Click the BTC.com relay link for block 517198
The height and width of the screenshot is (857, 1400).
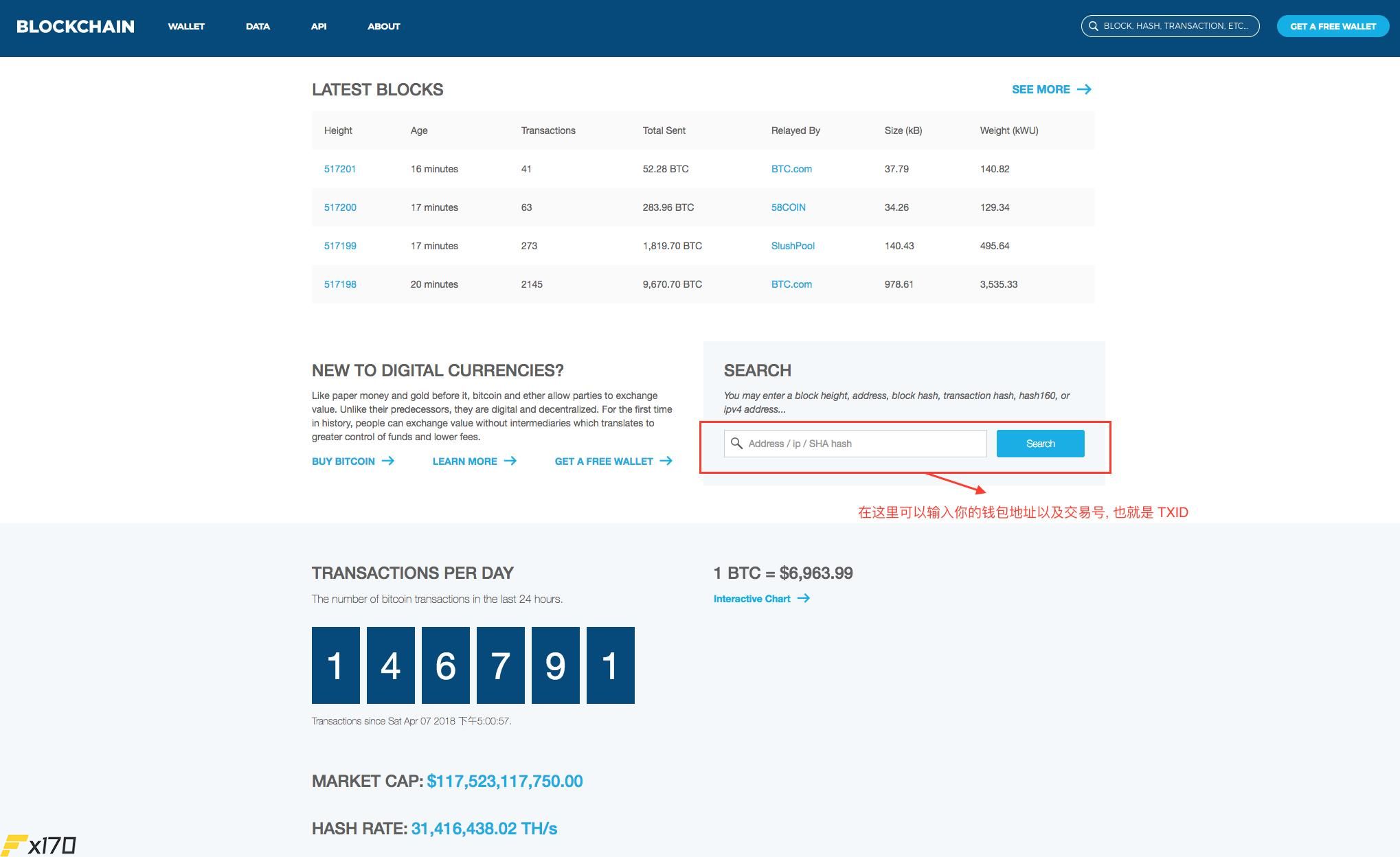coord(790,284)
